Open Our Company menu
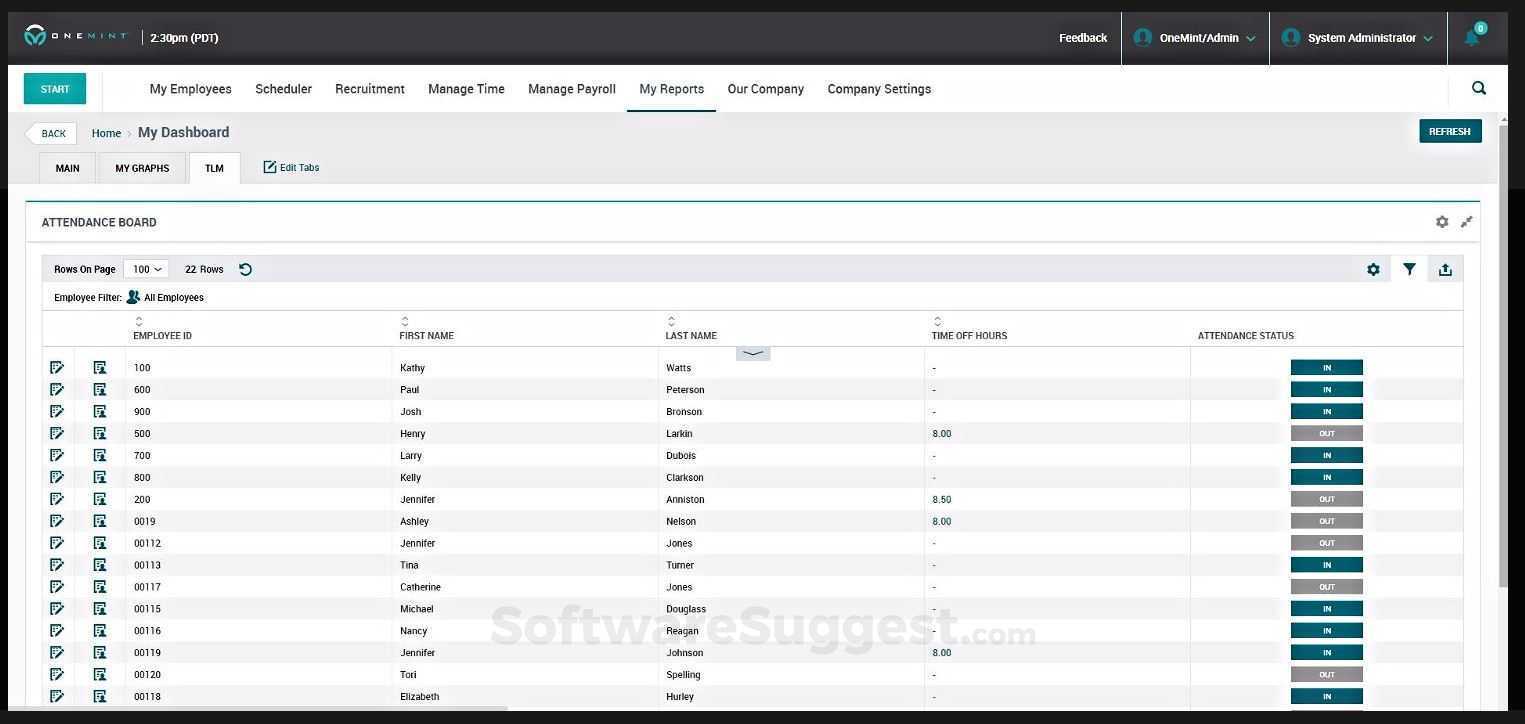Screen dimensions: 1525x724 click(x=765, y=89)
